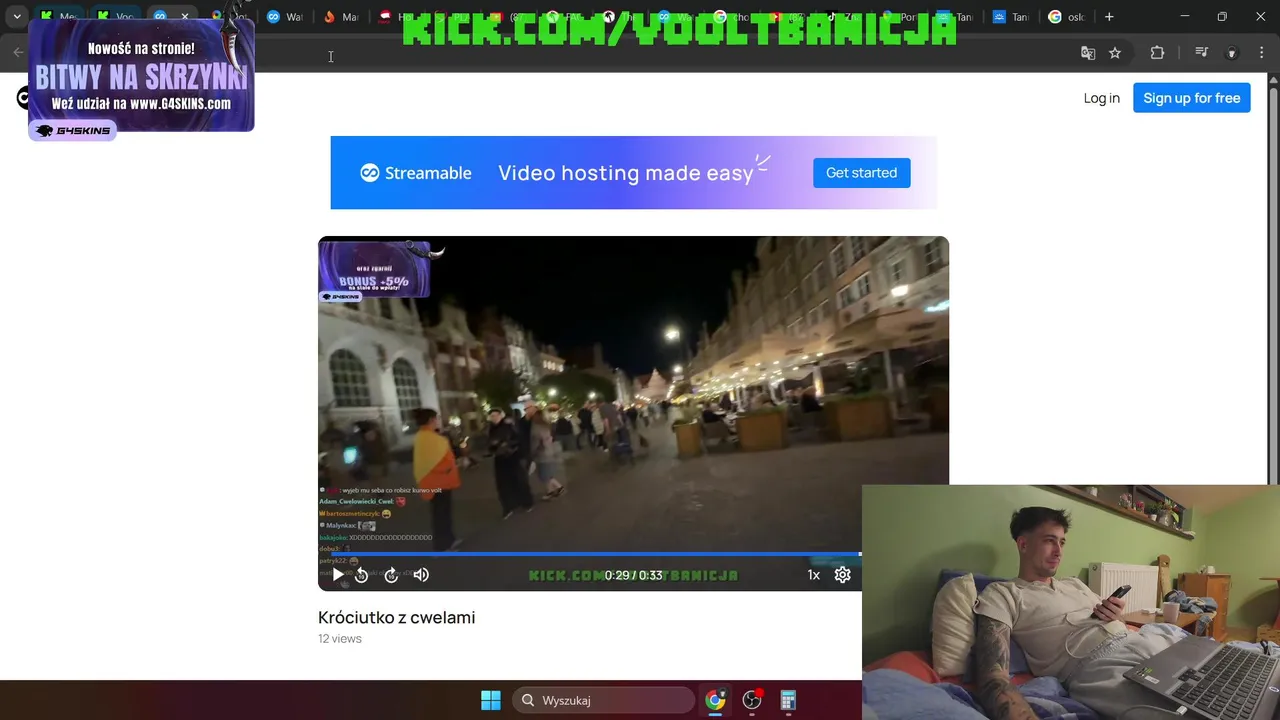Open a new browser tab

(x=1109, y=17)
